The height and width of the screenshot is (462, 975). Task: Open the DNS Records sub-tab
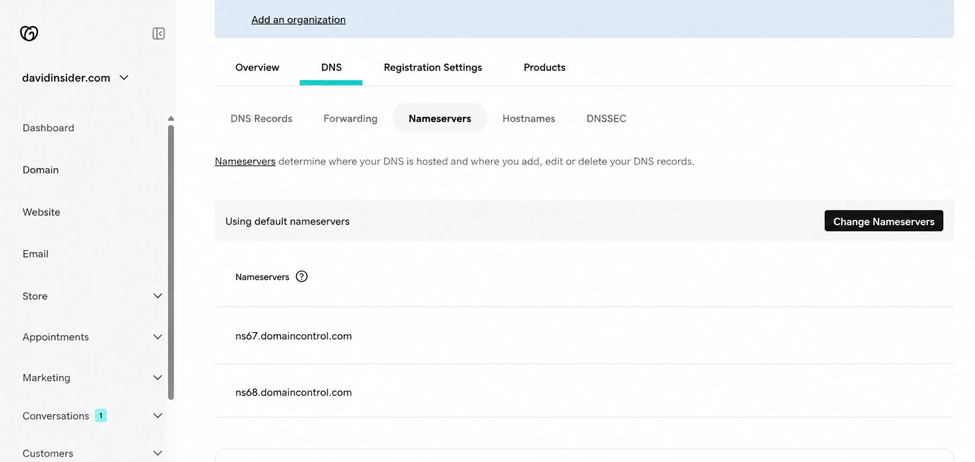point(261,118)
